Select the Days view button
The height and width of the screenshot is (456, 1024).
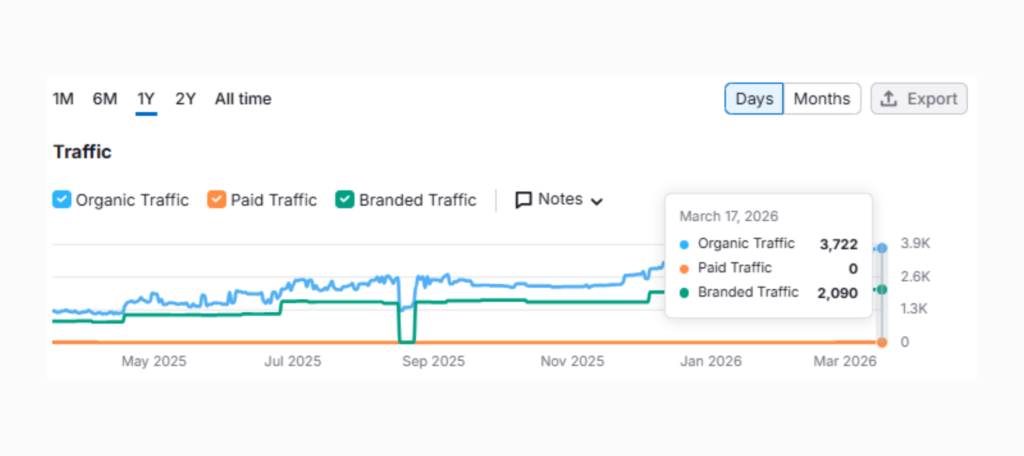pos(754,99)
